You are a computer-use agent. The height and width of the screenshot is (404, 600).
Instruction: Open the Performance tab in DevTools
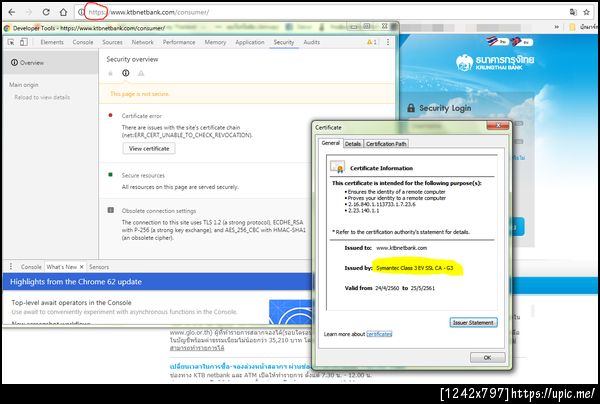tap(179, 42)
